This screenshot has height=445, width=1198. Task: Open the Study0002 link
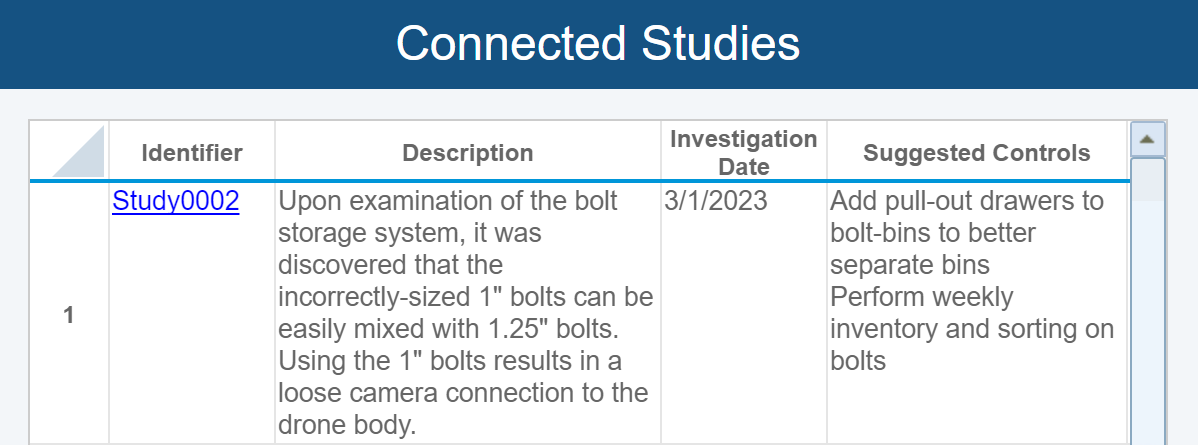(176, 202)
